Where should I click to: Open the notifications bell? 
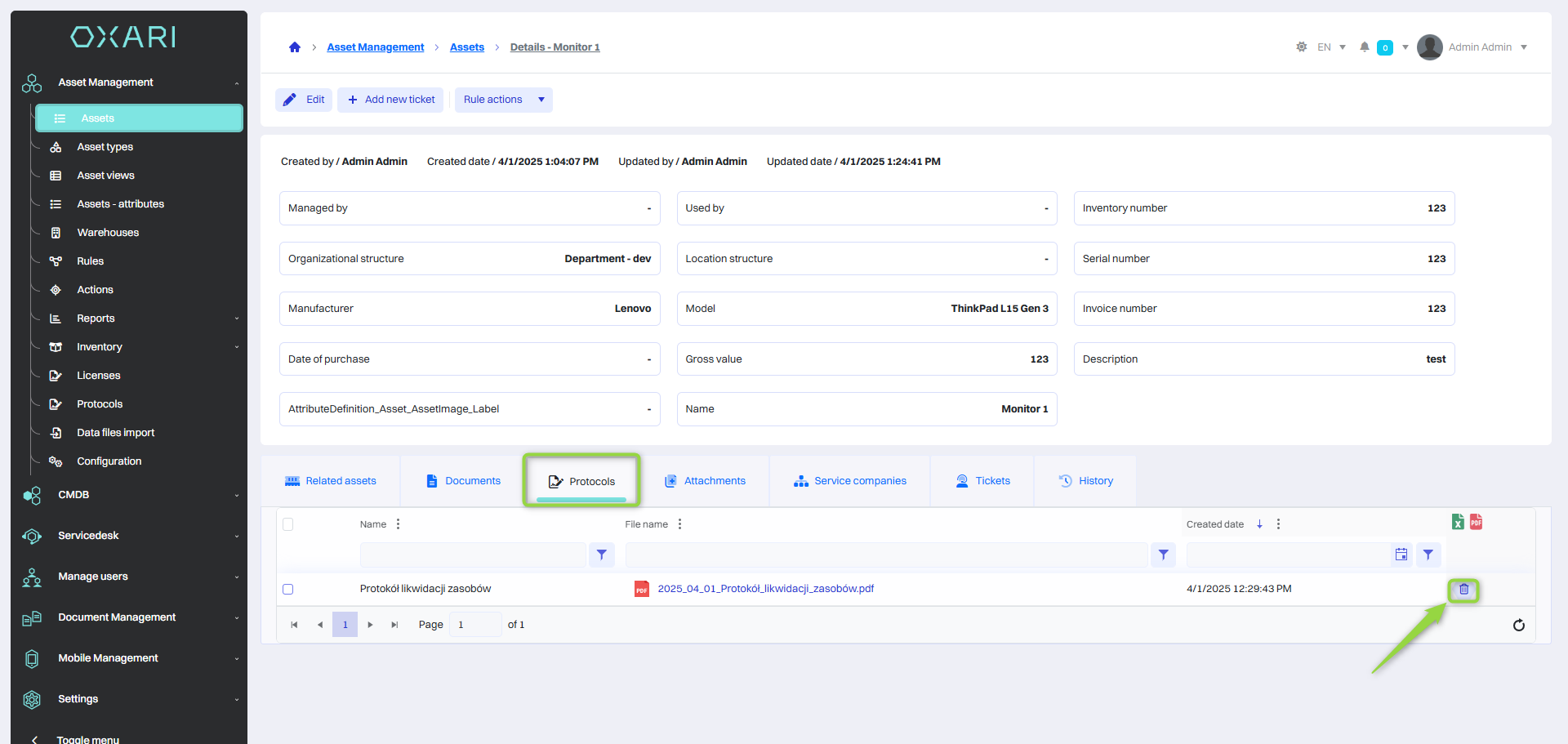[x=1364, y=47]
